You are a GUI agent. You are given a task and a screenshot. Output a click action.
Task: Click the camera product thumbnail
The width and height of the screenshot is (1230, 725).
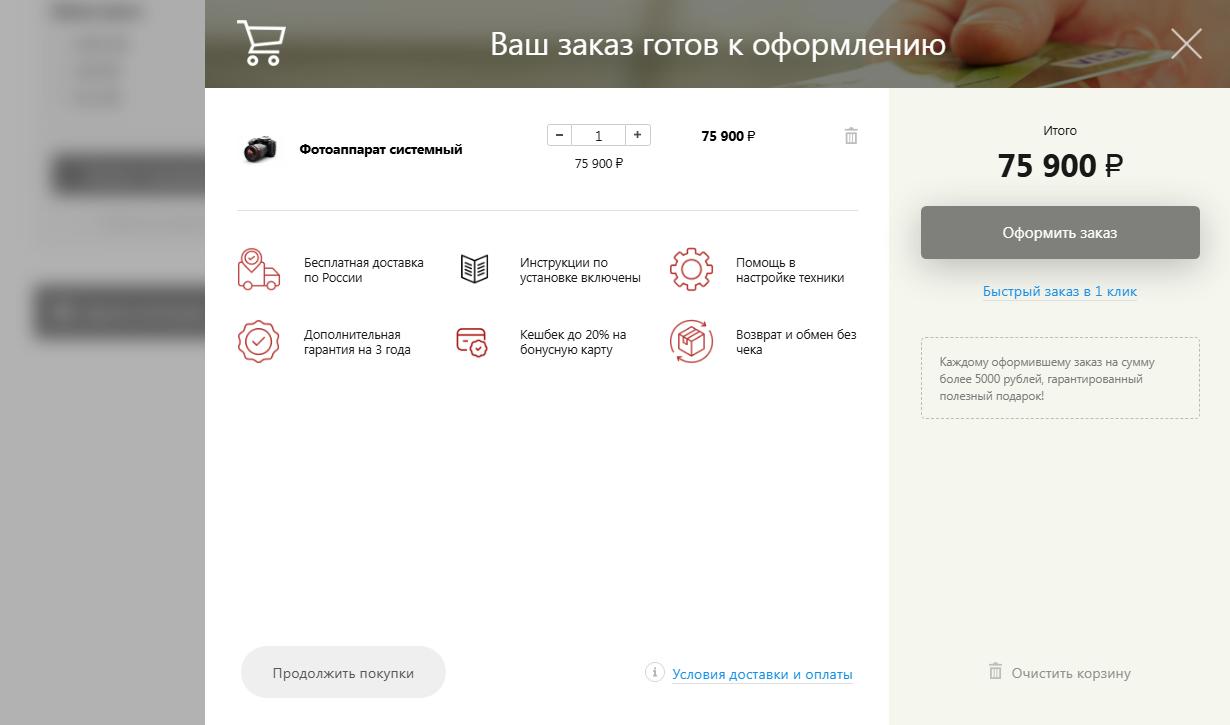260,149
